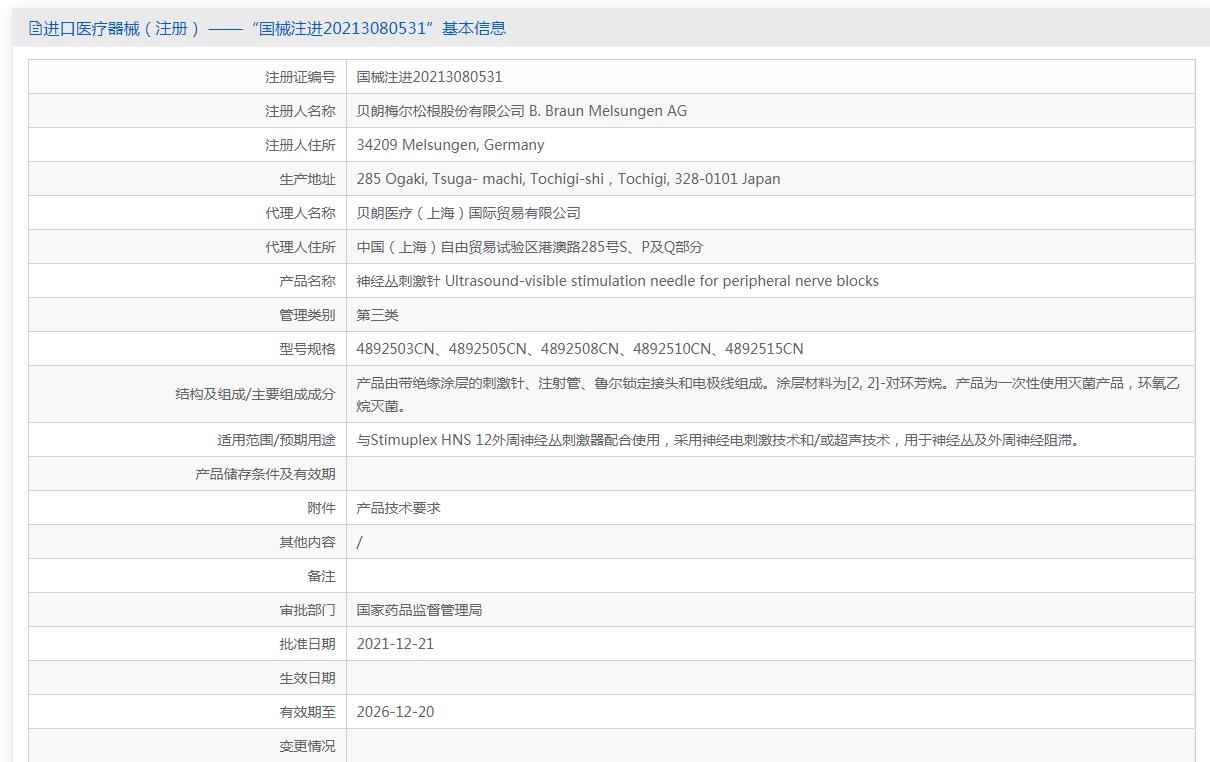Image resolution: width=1210 pixels, height=762 pixels.
Task: Click the address 34209 Melsungen, Germany
Action: coord(450,145)
